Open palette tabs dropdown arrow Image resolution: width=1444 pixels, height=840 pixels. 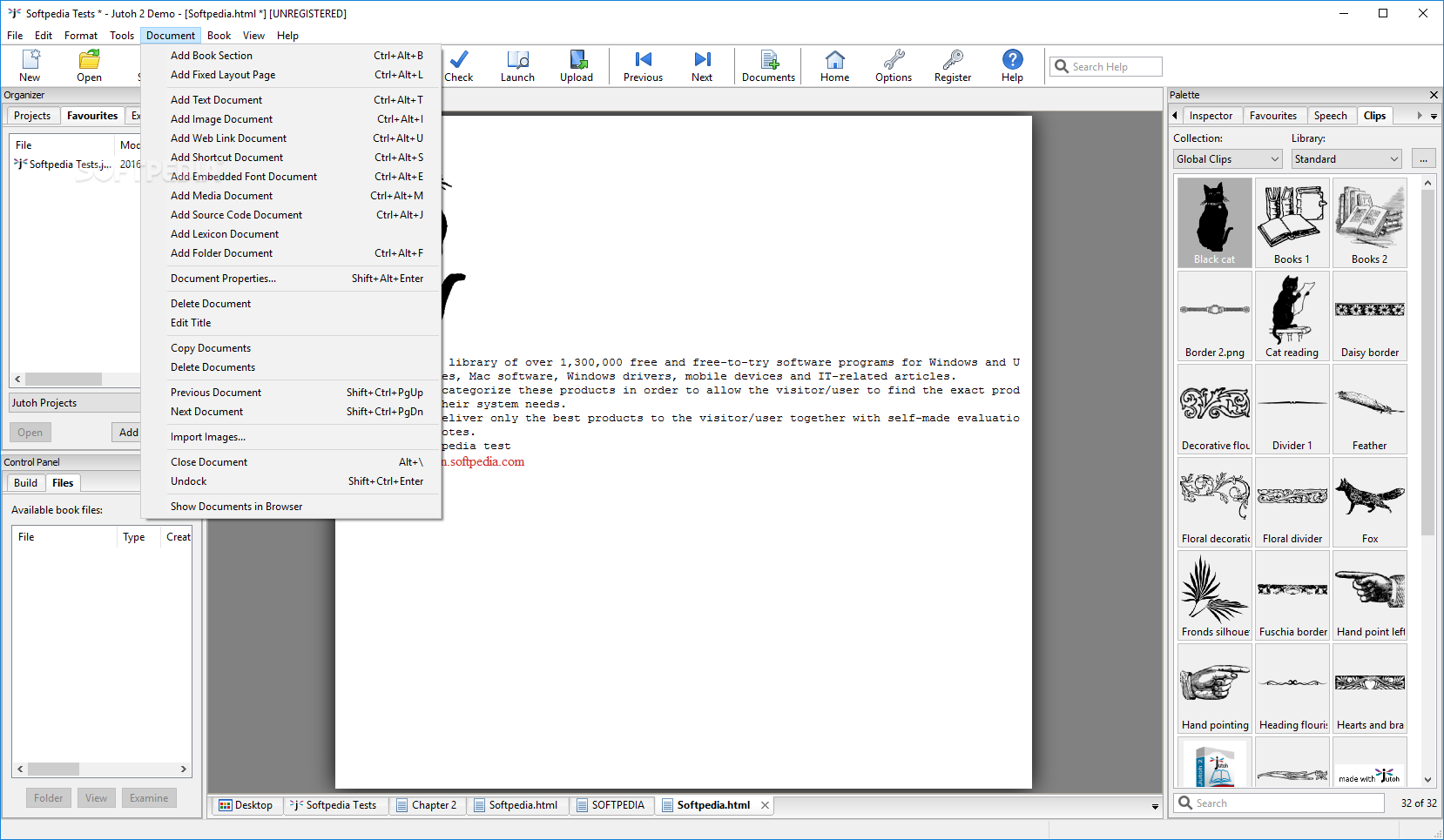pos(1434,116)
